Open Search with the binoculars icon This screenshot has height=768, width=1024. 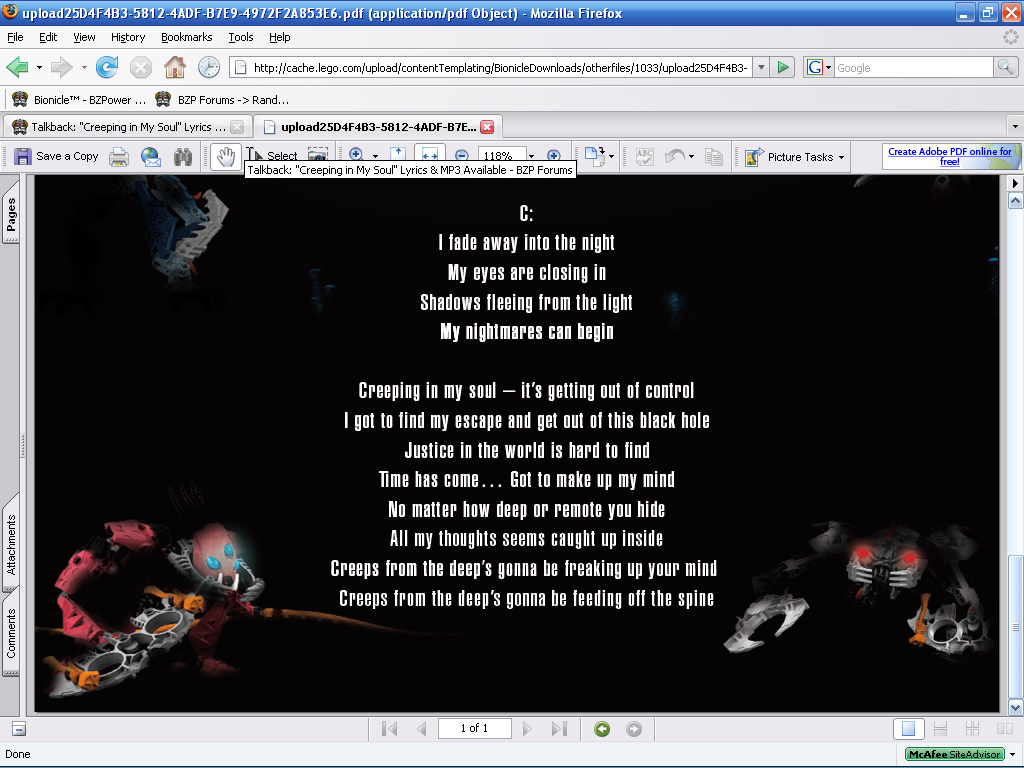point(183,157)
